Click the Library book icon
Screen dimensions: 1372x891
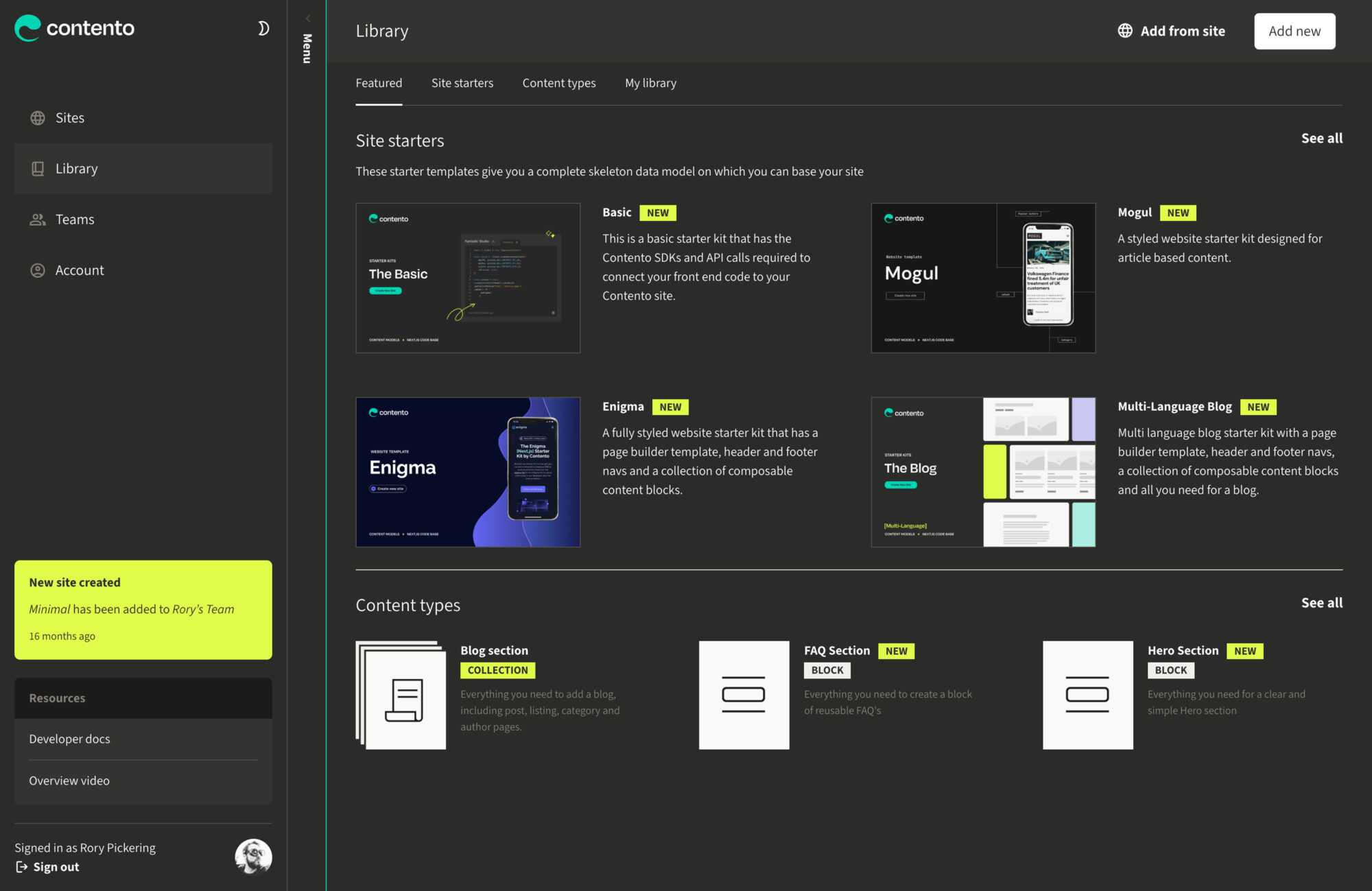(38, 169)
